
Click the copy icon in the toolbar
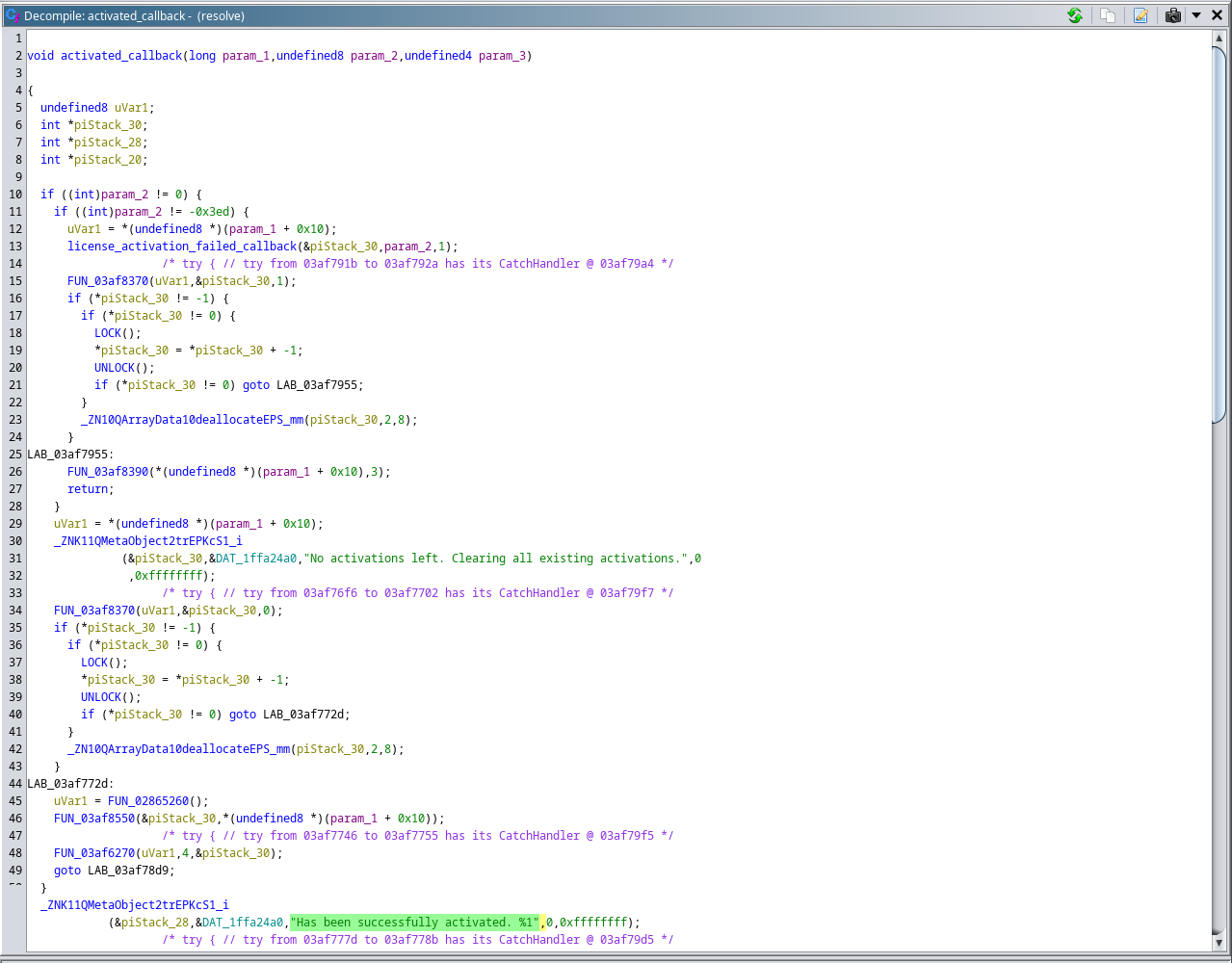tap(1107, 15)
